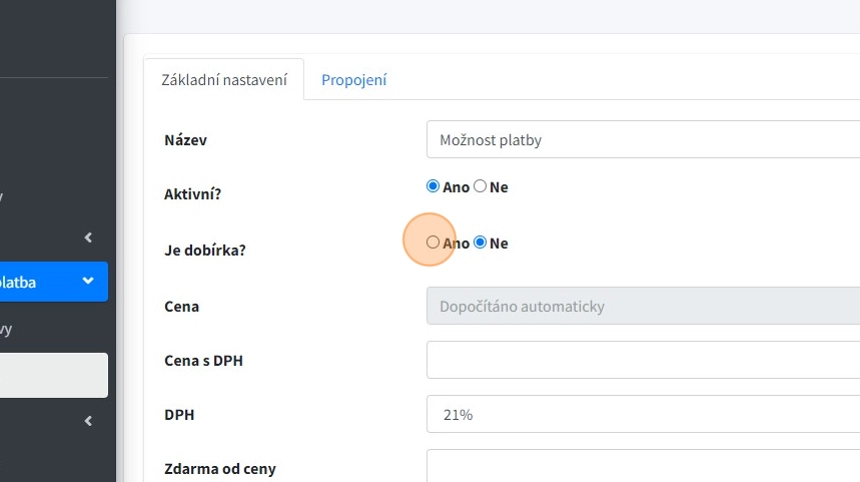Select Ano for Aktivní
Screen dimensions: 860x482
click(433, 186)
